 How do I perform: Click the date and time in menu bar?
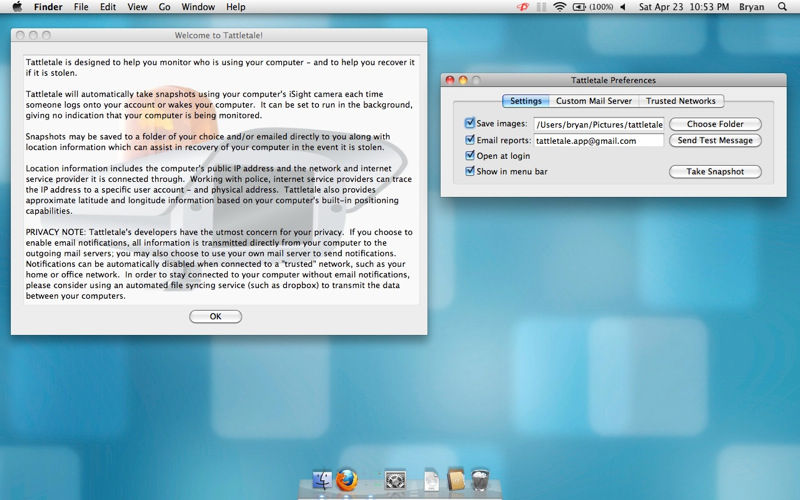[x=684, y=7]
